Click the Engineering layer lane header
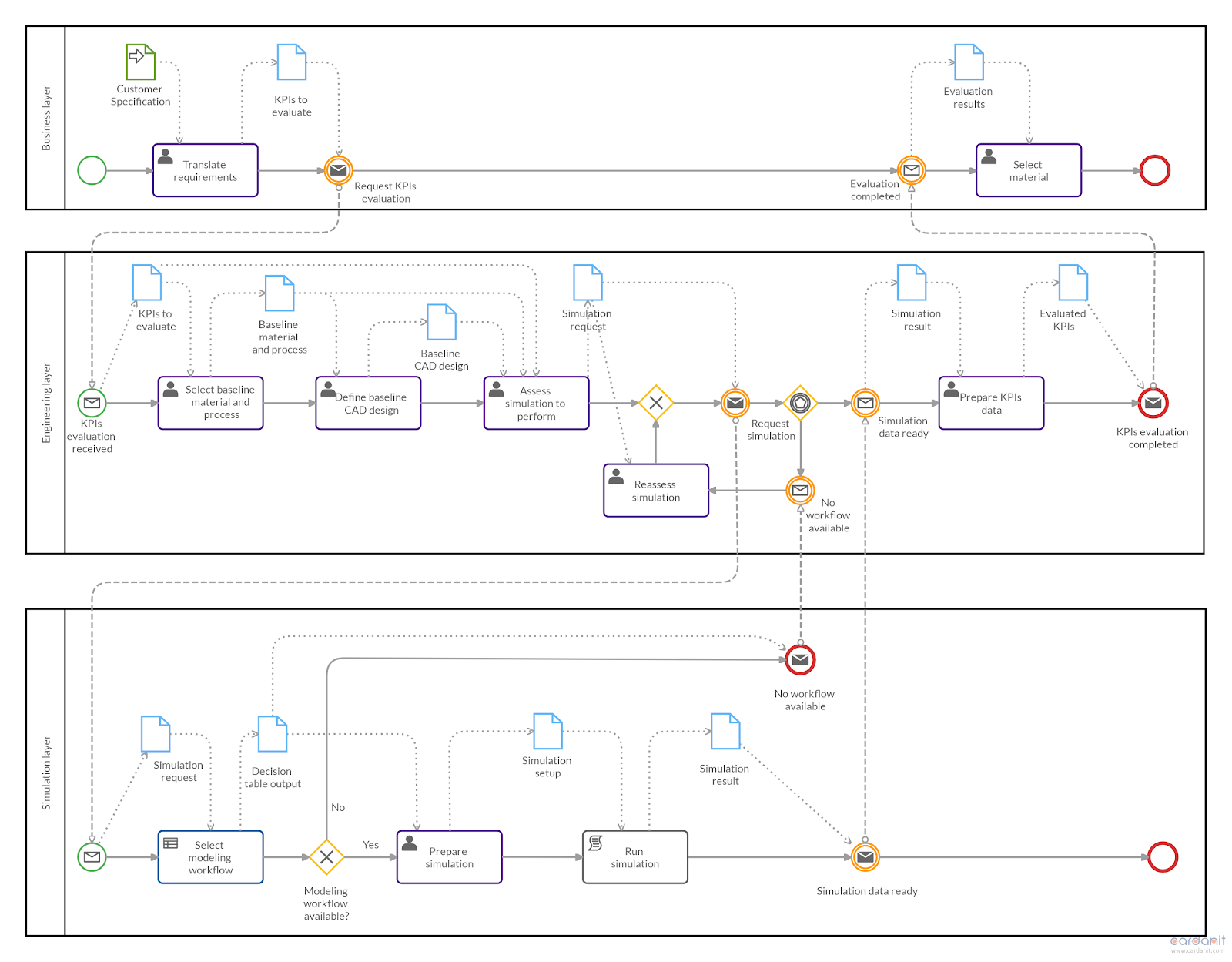The height and width of the screenshot is (962, 1232). (x=46, y=403)
